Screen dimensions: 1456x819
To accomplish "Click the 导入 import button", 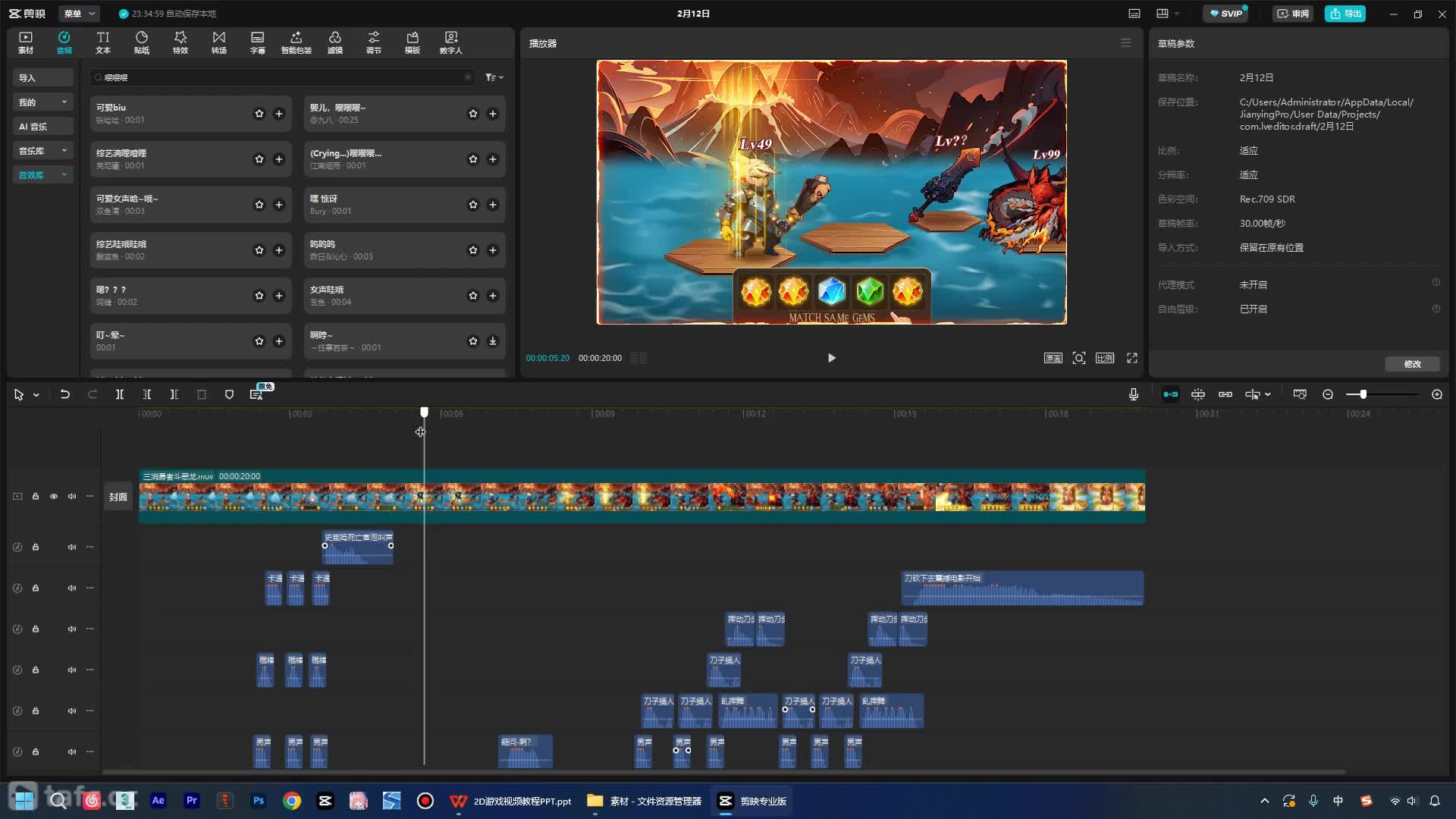I will click(42, 78).
